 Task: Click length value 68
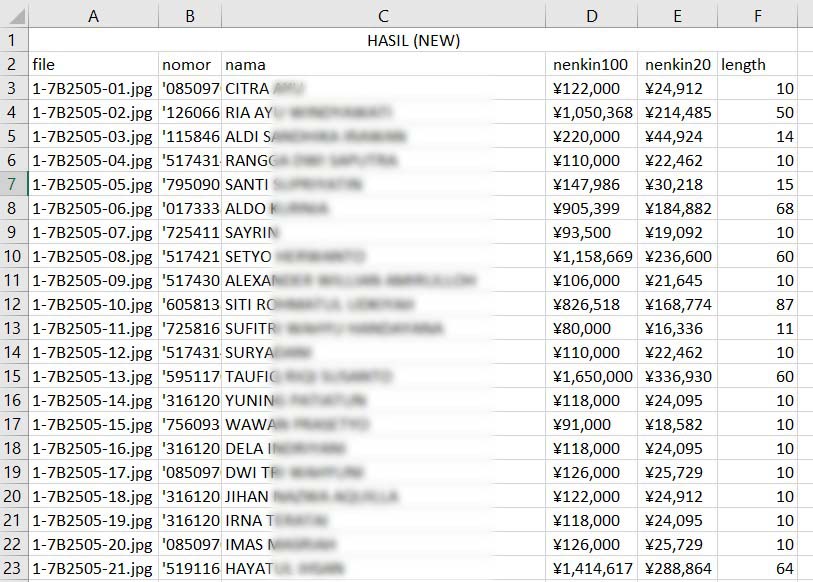[x=758, y=208]
